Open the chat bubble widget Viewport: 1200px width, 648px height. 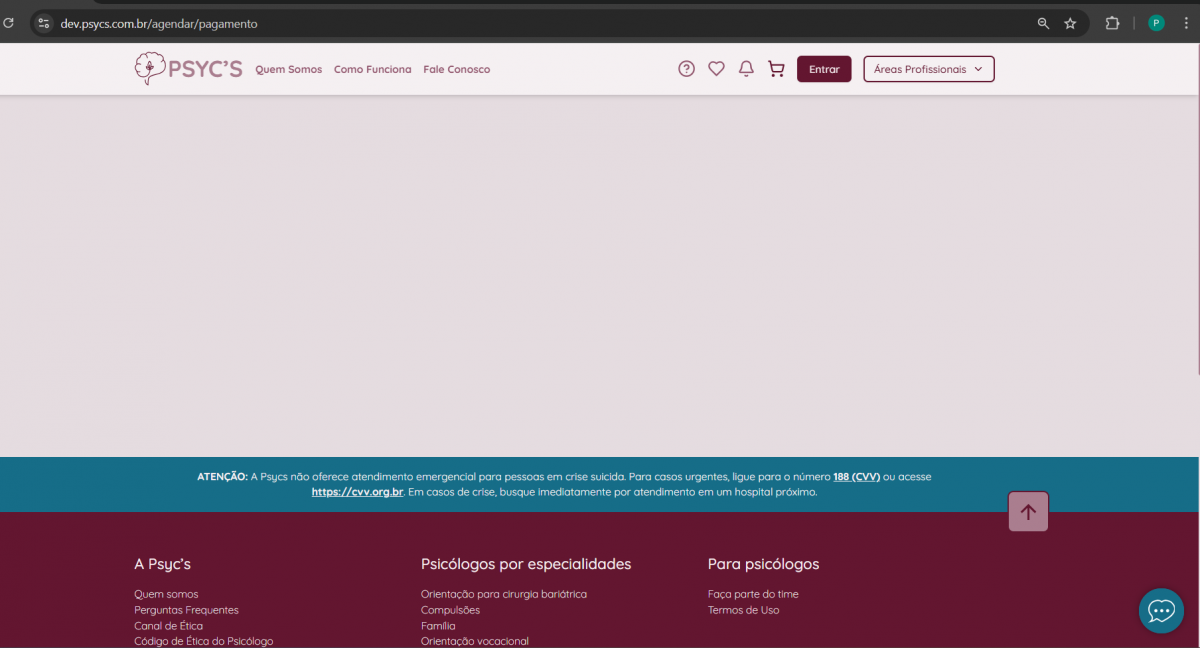1161,610
